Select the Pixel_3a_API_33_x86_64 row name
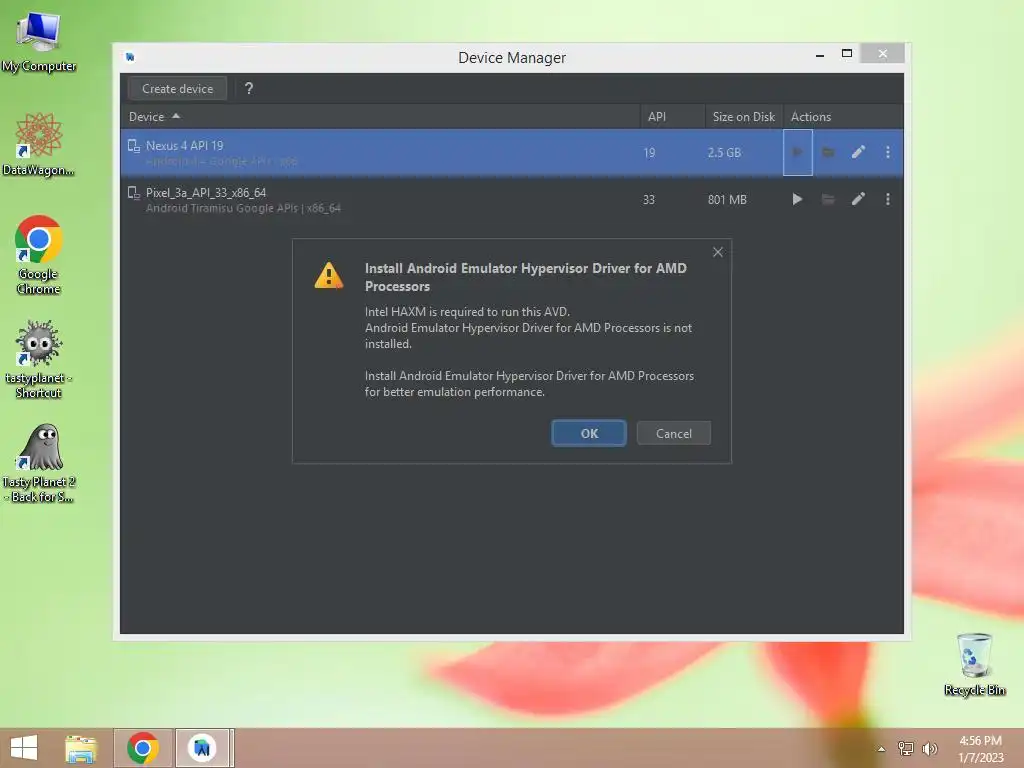 pos(206,193)
